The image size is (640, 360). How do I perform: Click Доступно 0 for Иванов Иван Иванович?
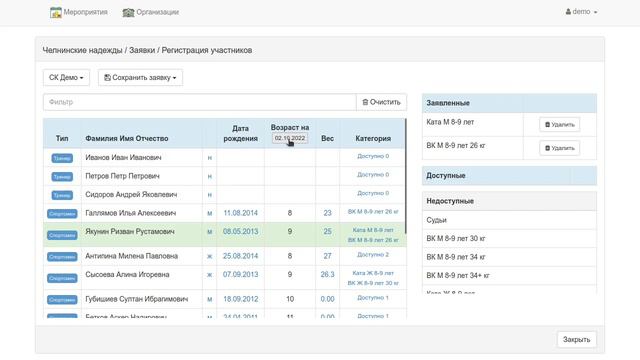click(373, 156)
